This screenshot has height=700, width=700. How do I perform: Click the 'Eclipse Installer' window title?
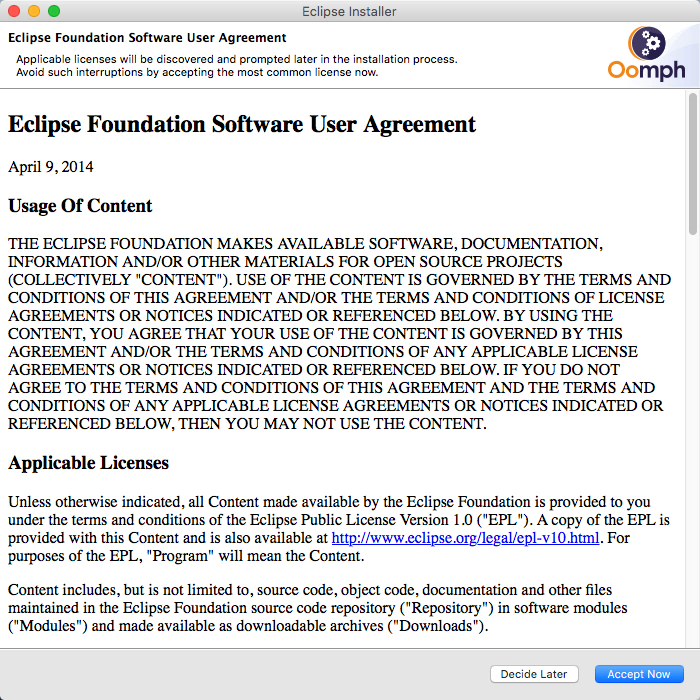349,11
